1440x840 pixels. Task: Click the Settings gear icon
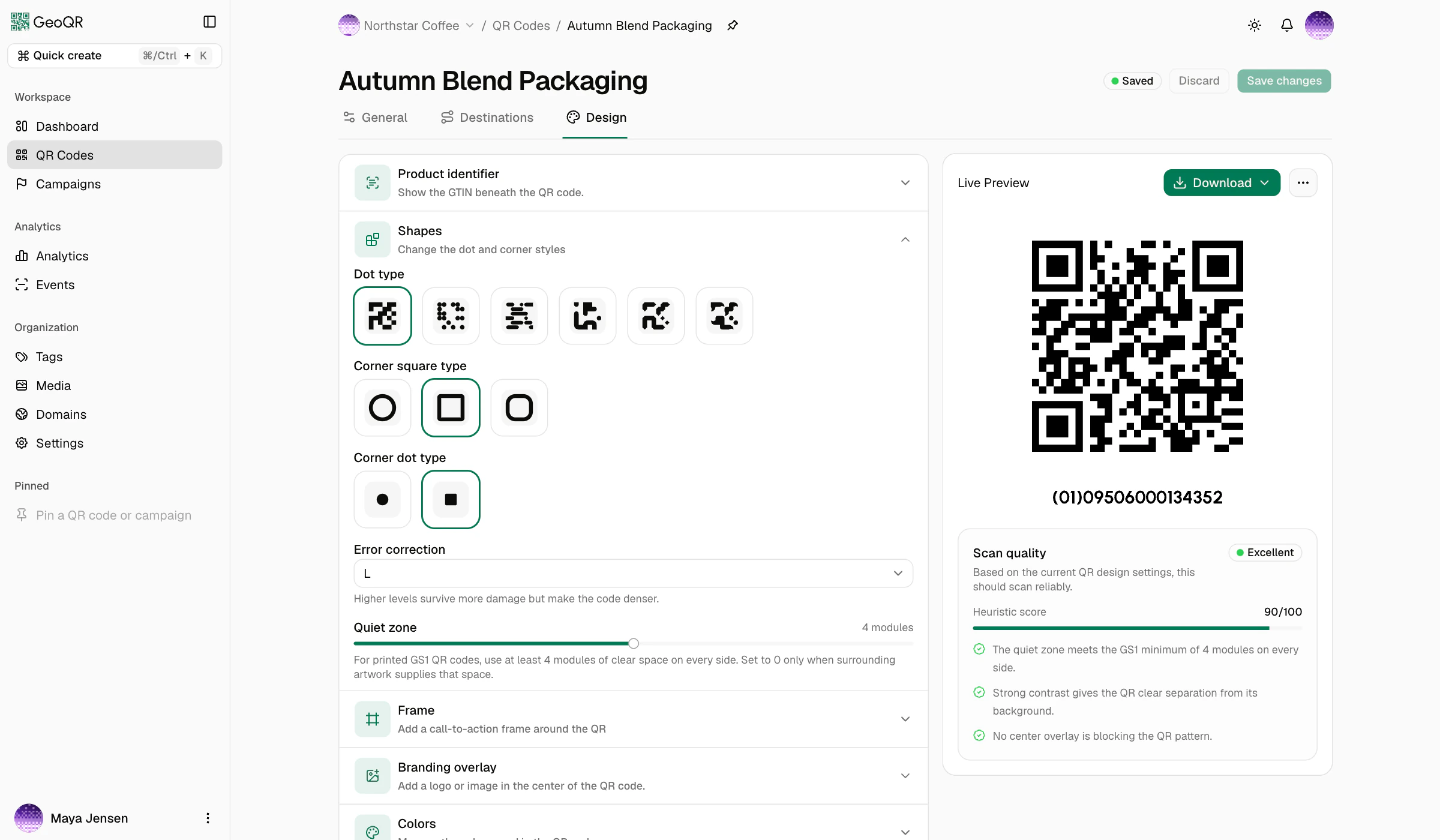click(22, 443)
